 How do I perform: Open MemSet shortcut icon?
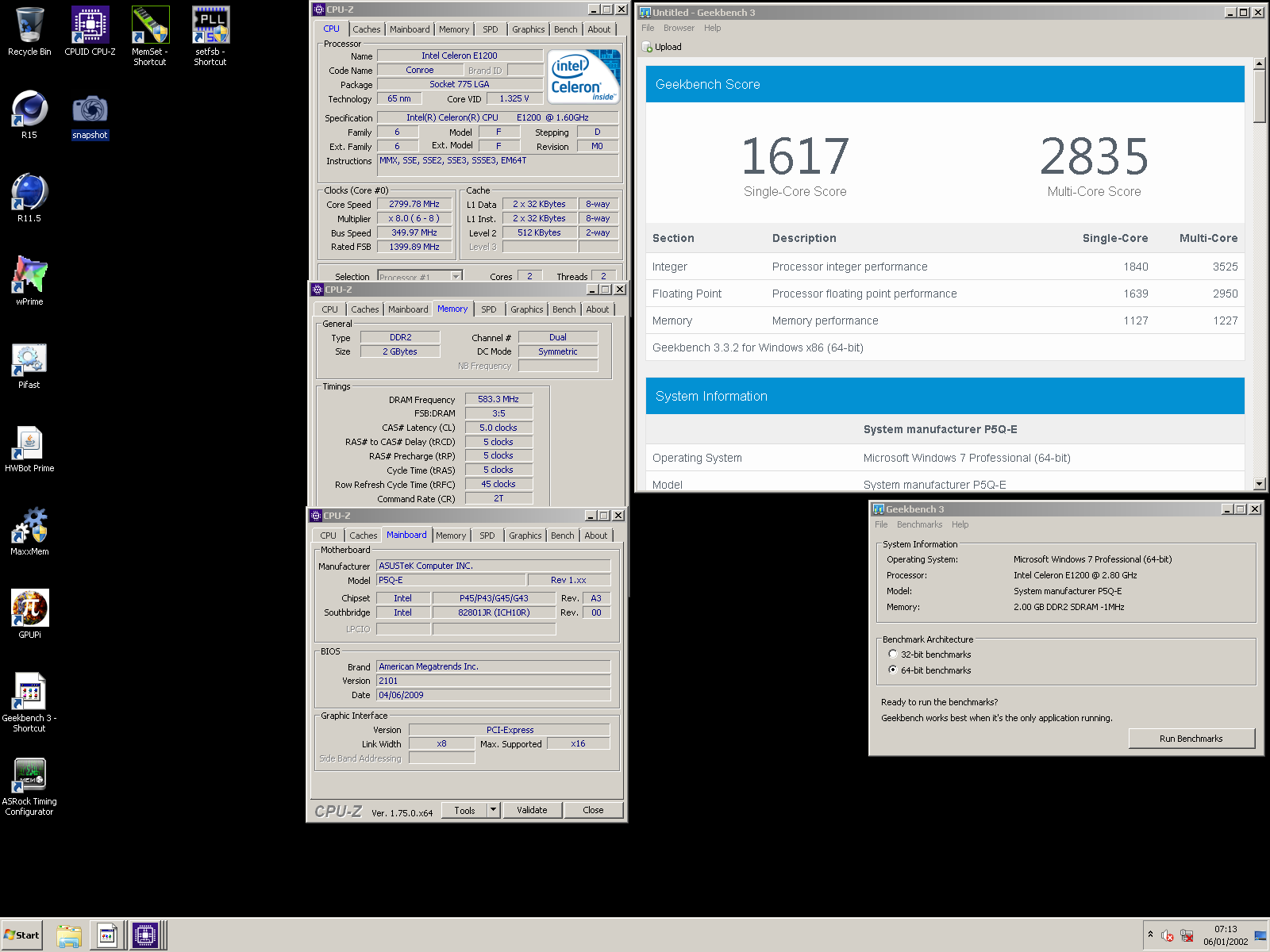tap(150, 36)
